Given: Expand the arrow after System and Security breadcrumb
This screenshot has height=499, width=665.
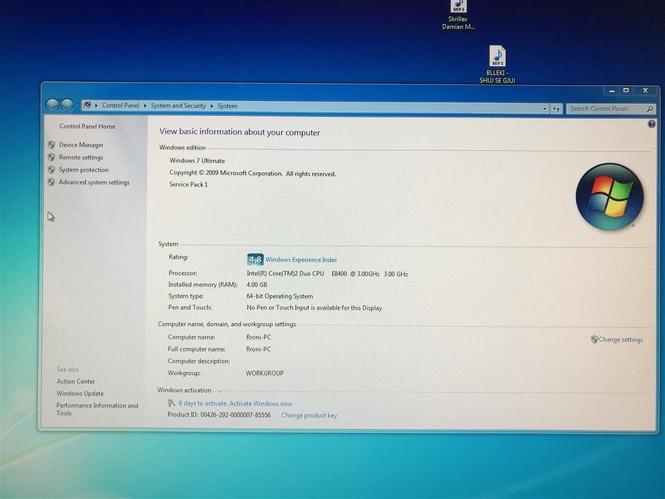Looking at the screenshot, I should click(x=212, y=106).
